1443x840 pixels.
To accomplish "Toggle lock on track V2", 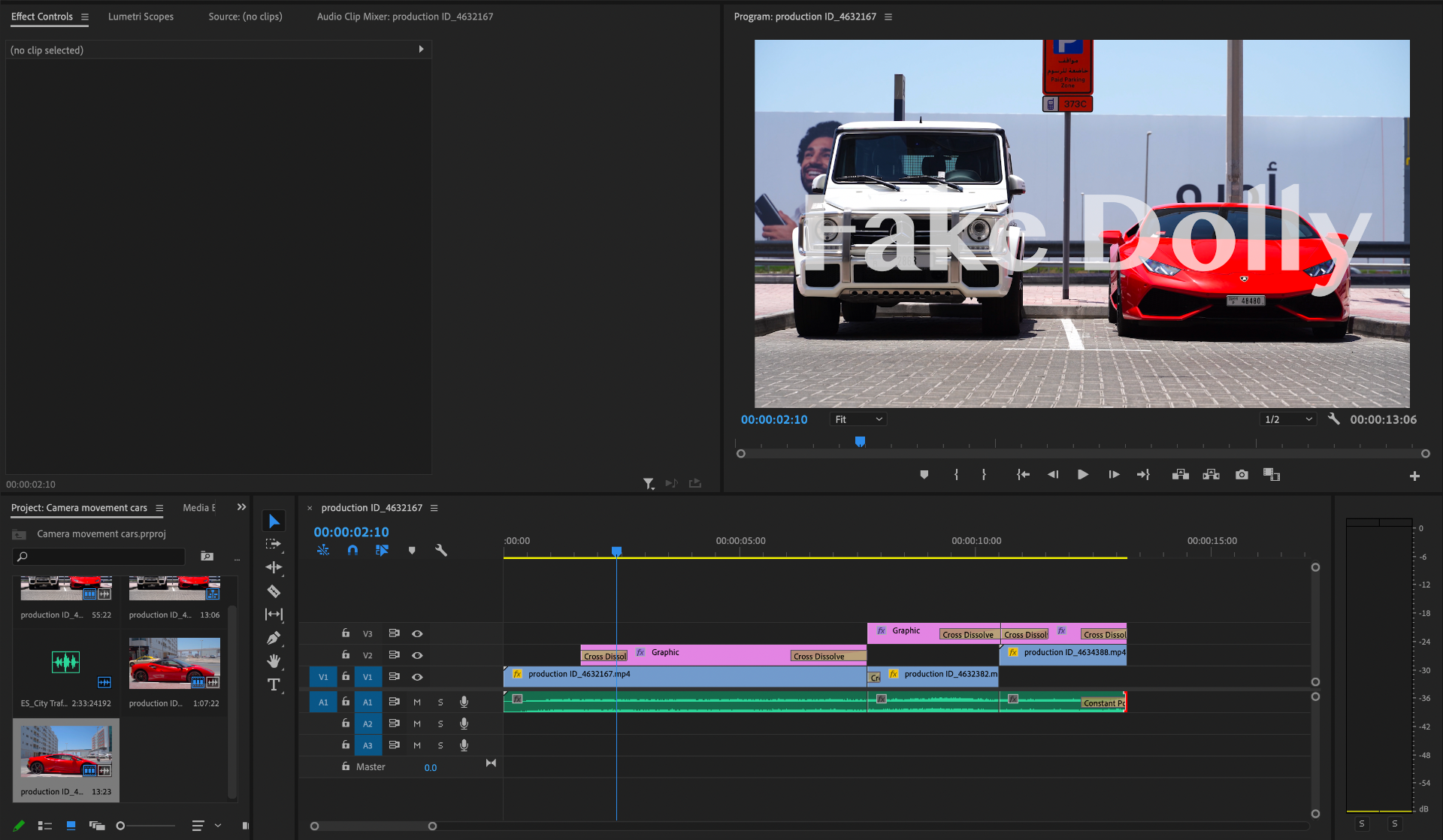I will tap(346, 655).
